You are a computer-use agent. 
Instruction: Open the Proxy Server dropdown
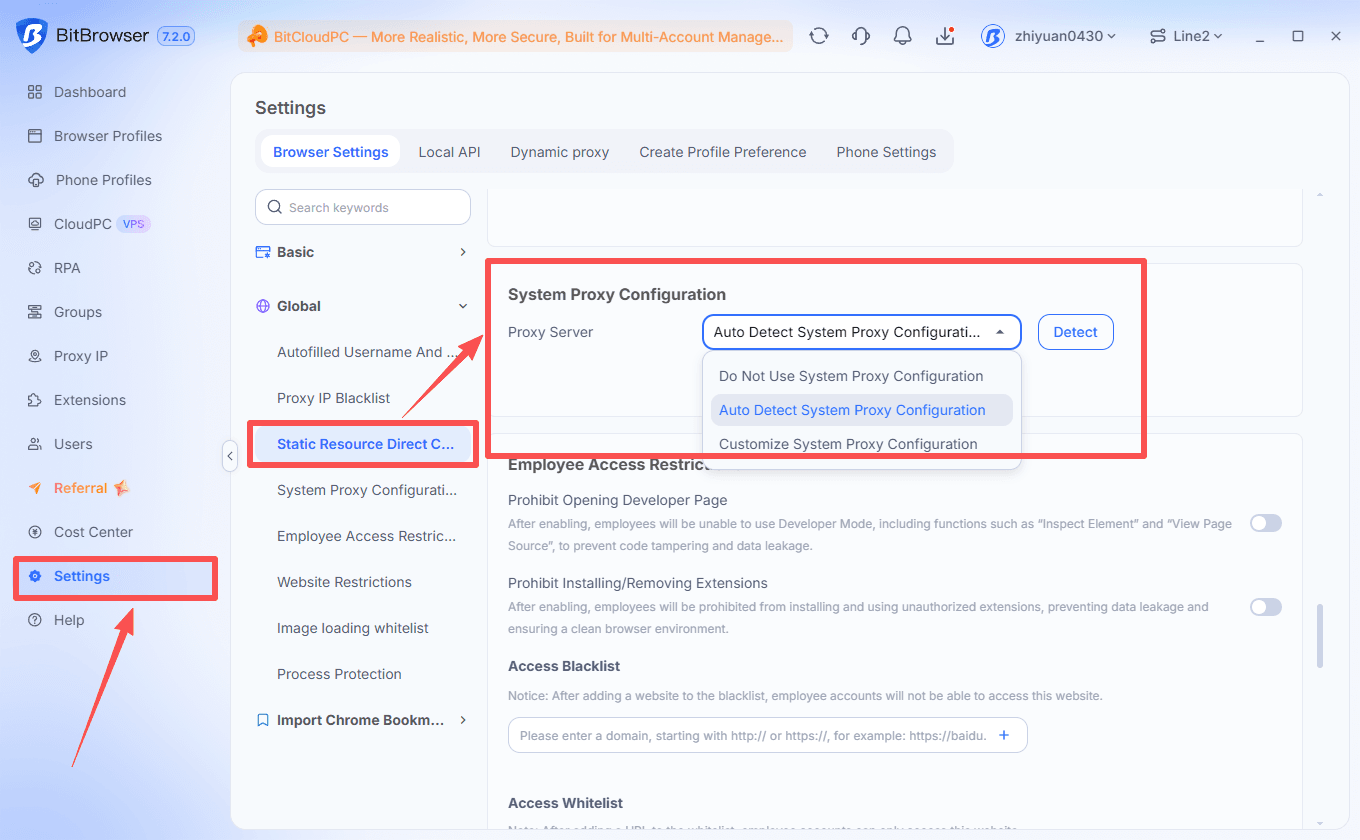tap(862, 332)
